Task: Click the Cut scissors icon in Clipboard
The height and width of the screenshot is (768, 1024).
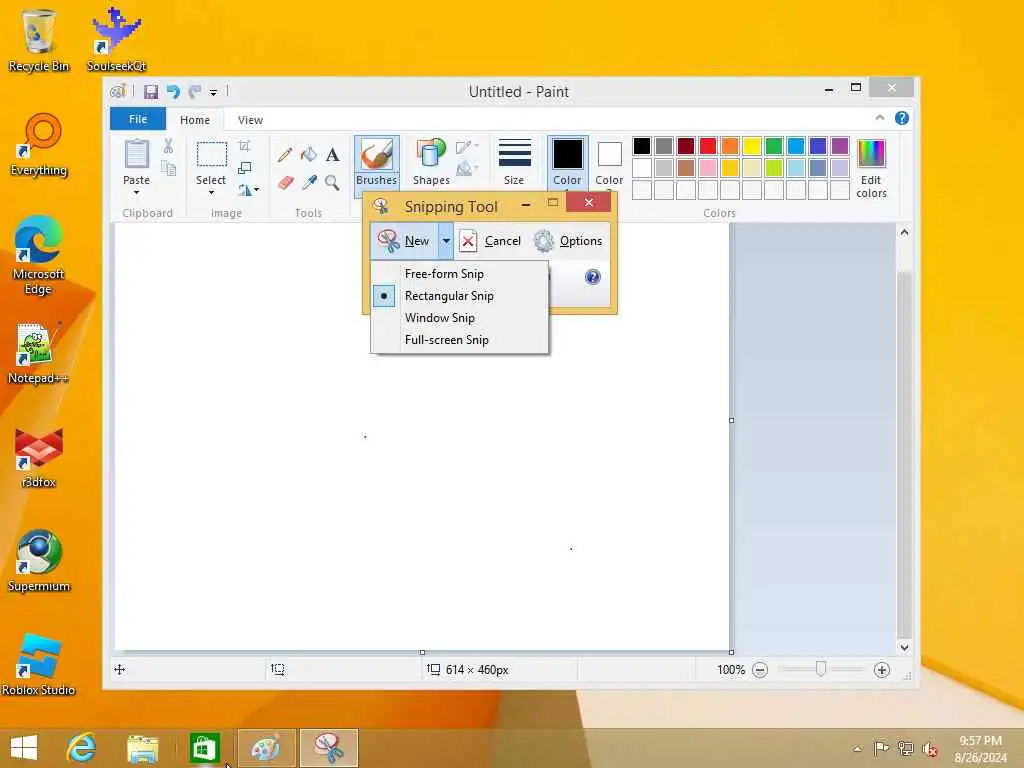Action: point(168,146)
